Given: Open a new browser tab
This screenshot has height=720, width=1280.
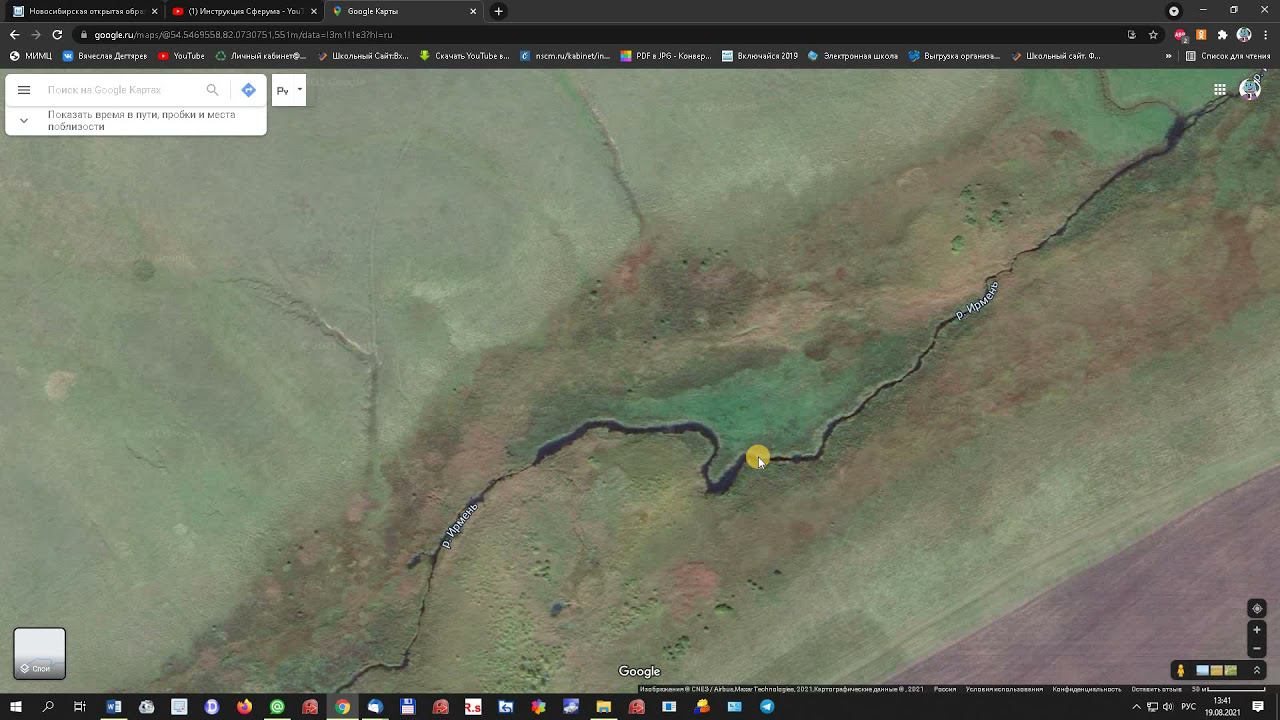Looking at the screenshot, I should (x=498, y=11).
